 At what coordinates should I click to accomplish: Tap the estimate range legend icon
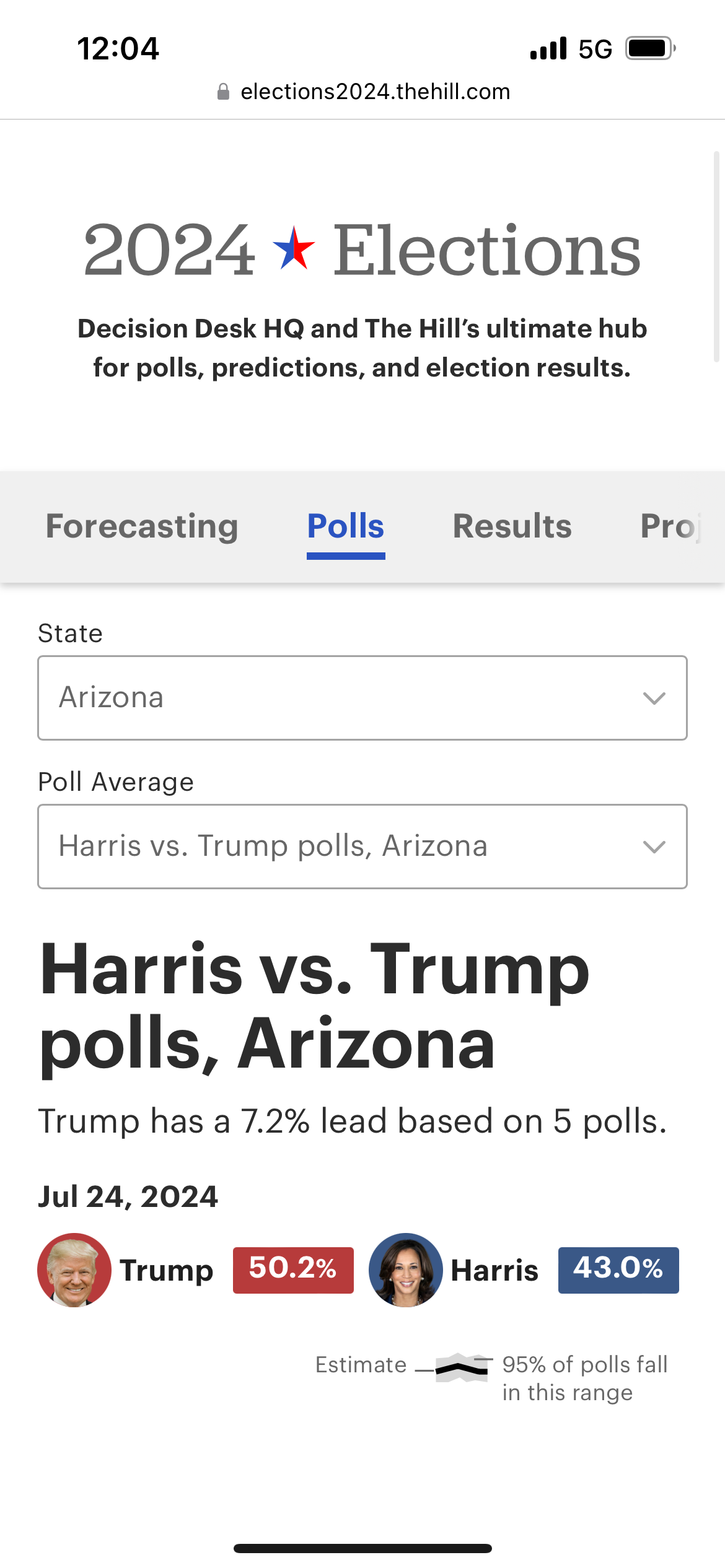pyautogui.click(x=462, y=1367)
